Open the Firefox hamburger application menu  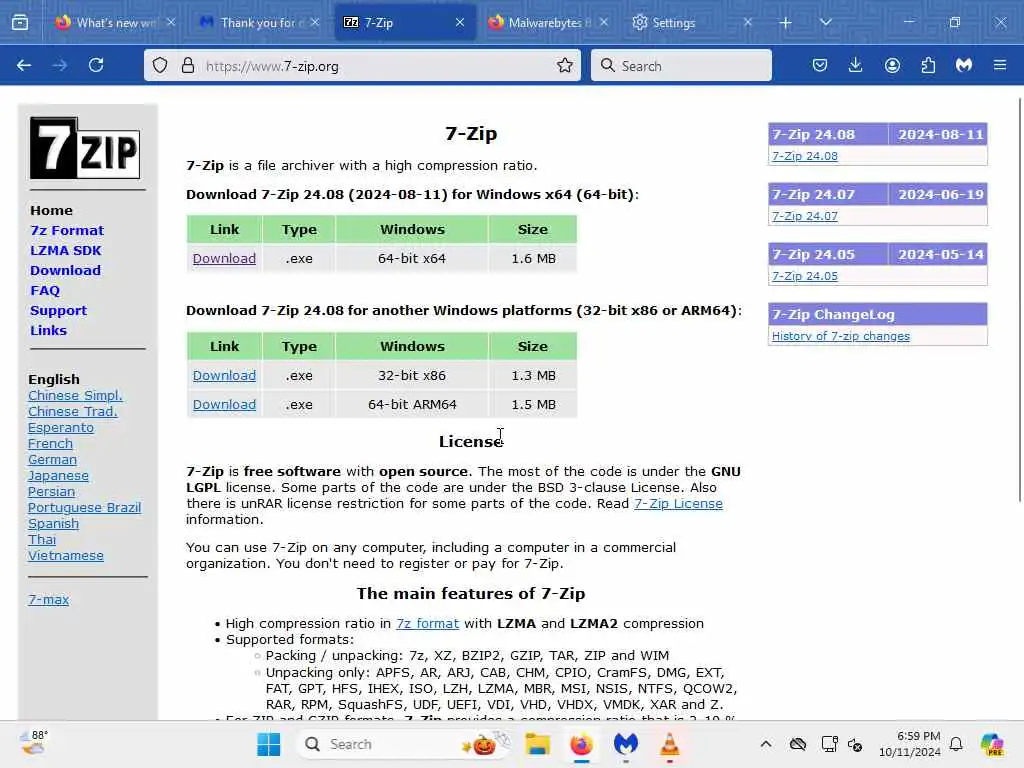coord(1000,65)
